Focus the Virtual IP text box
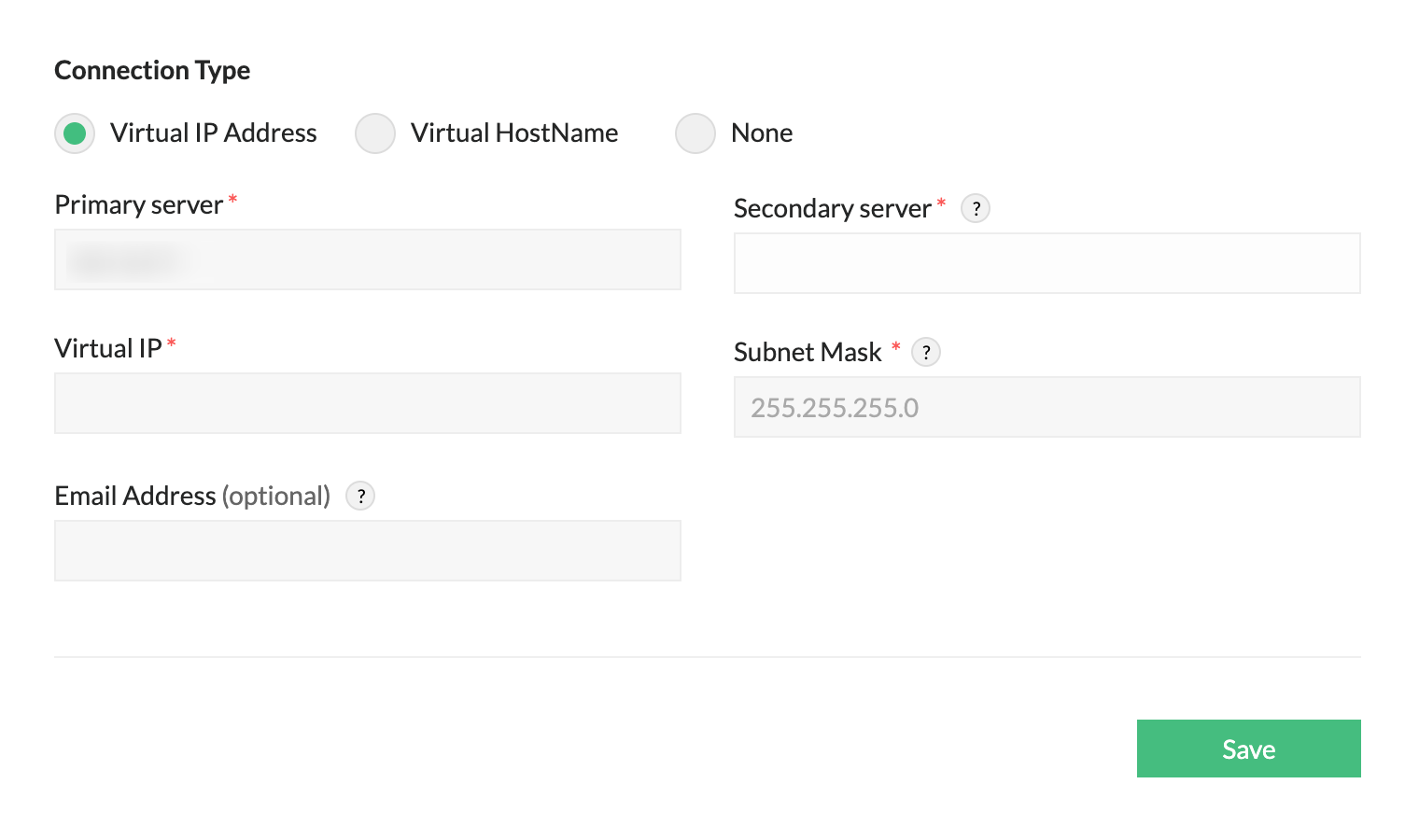 point(368,403)
